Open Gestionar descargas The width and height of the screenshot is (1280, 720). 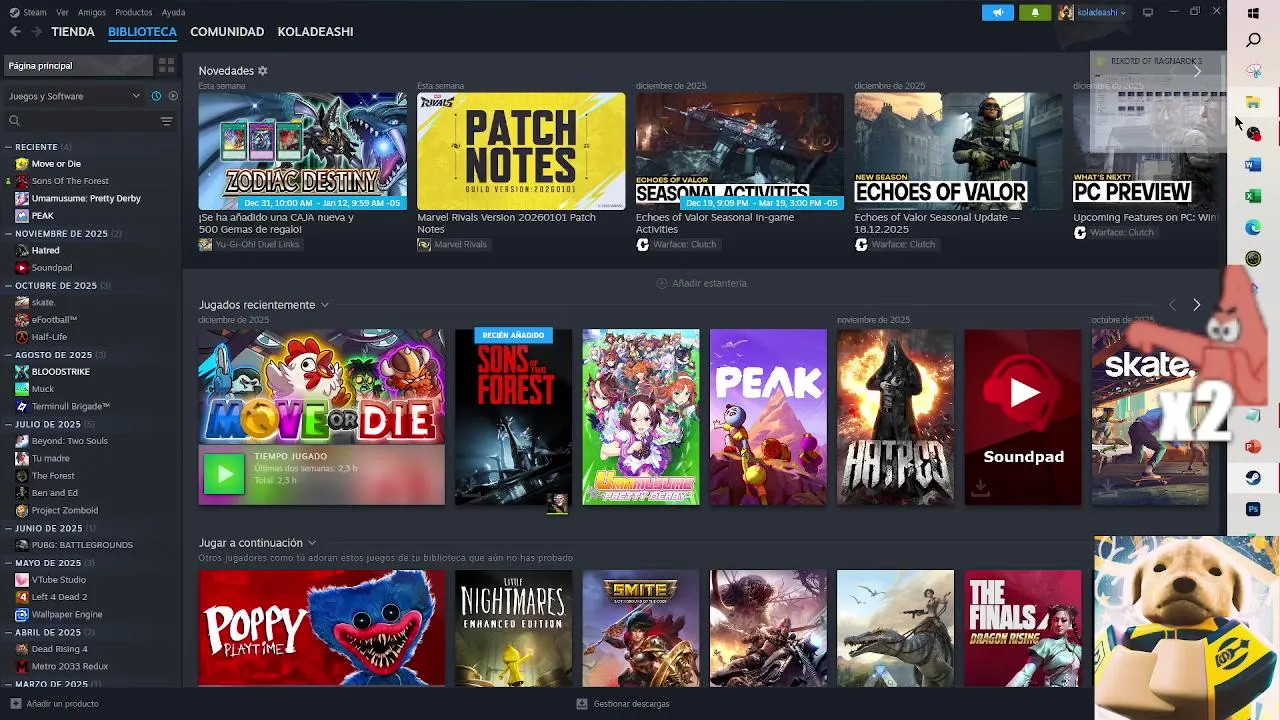pyautogui.click(x=622, y=704)
